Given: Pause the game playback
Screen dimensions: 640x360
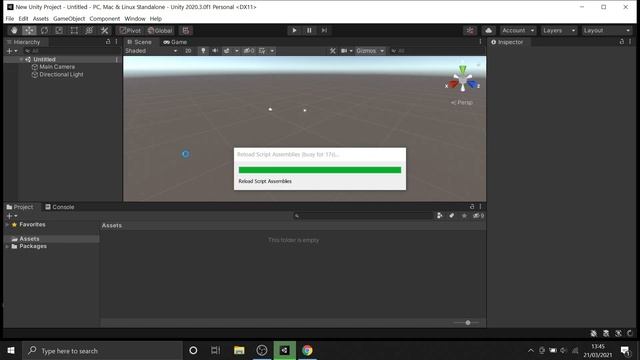Looking at the screenshot, I should (x=309, y=31).
